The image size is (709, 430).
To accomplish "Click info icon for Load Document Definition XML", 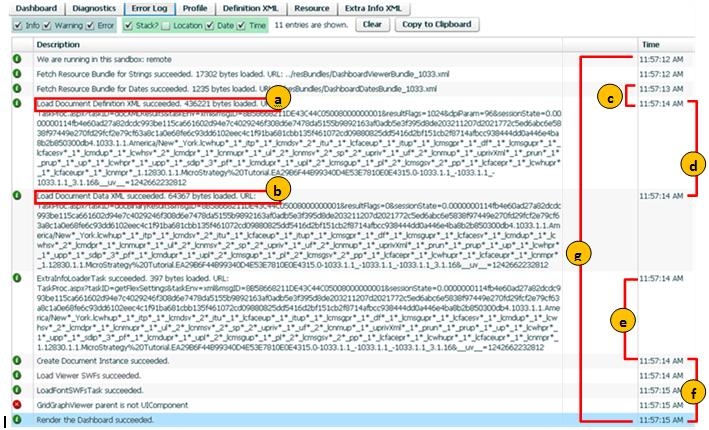I will [17, 103].
